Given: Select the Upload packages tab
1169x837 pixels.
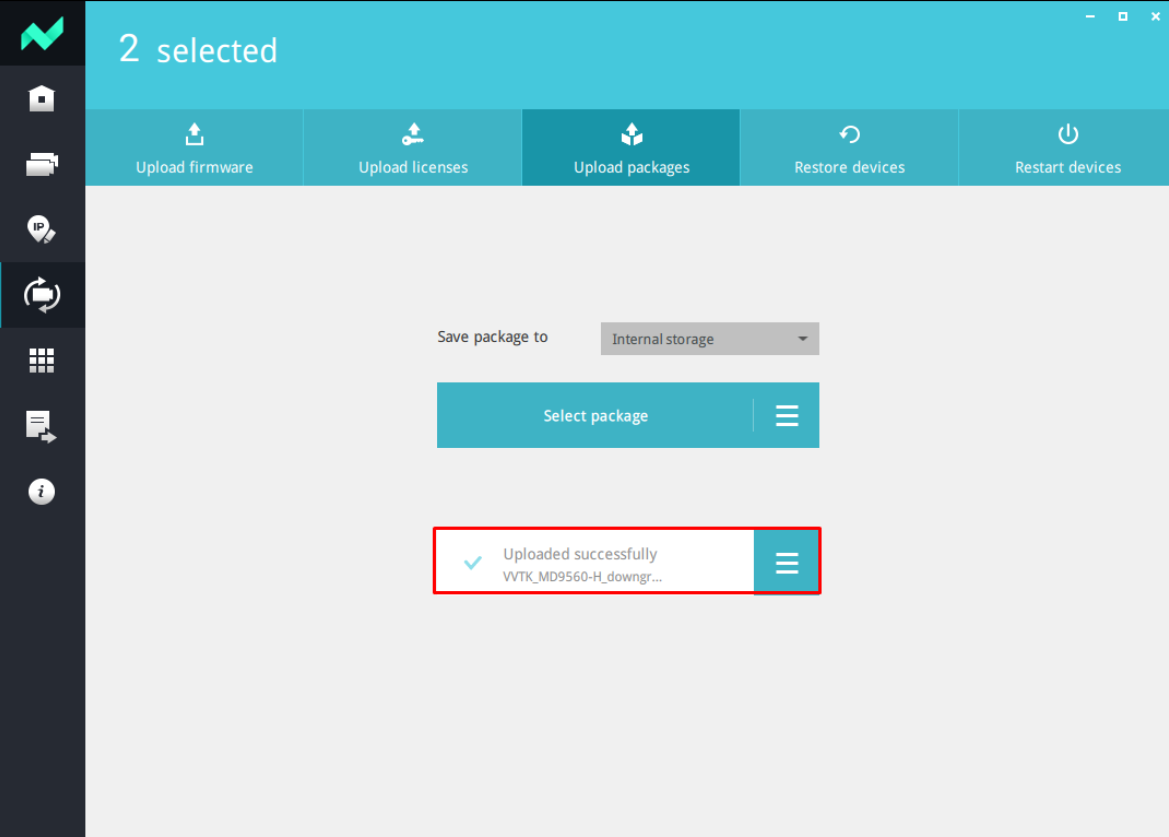Looking at the screenshot, I should [x=631, y=148].
